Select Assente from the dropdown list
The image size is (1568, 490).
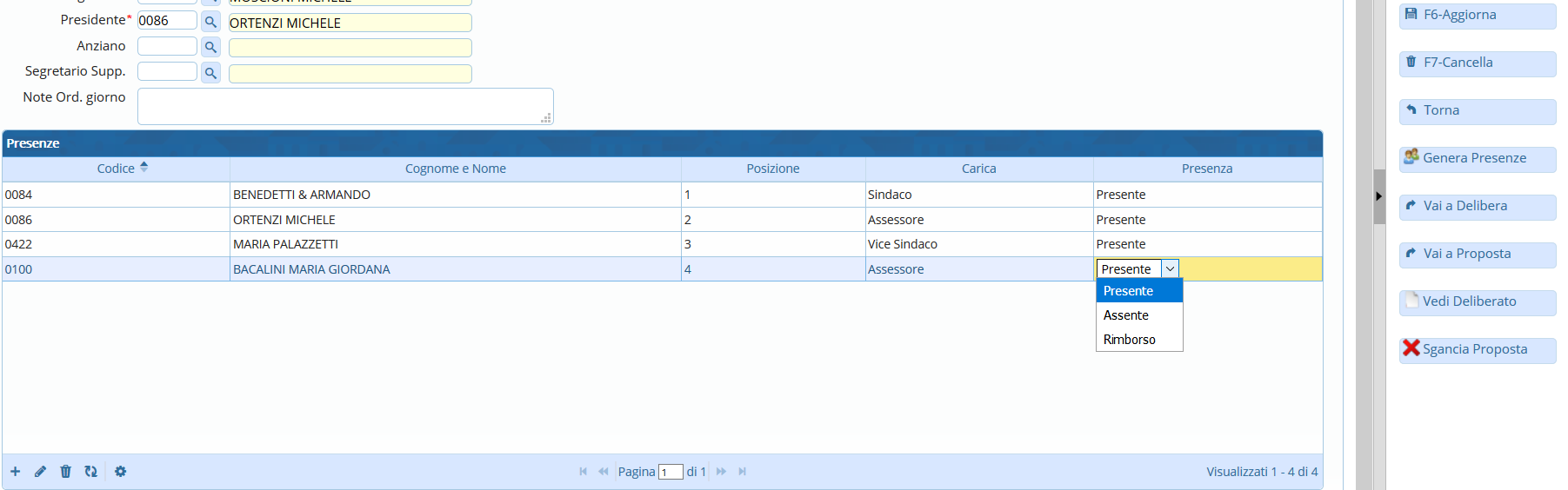[1126, 315]
